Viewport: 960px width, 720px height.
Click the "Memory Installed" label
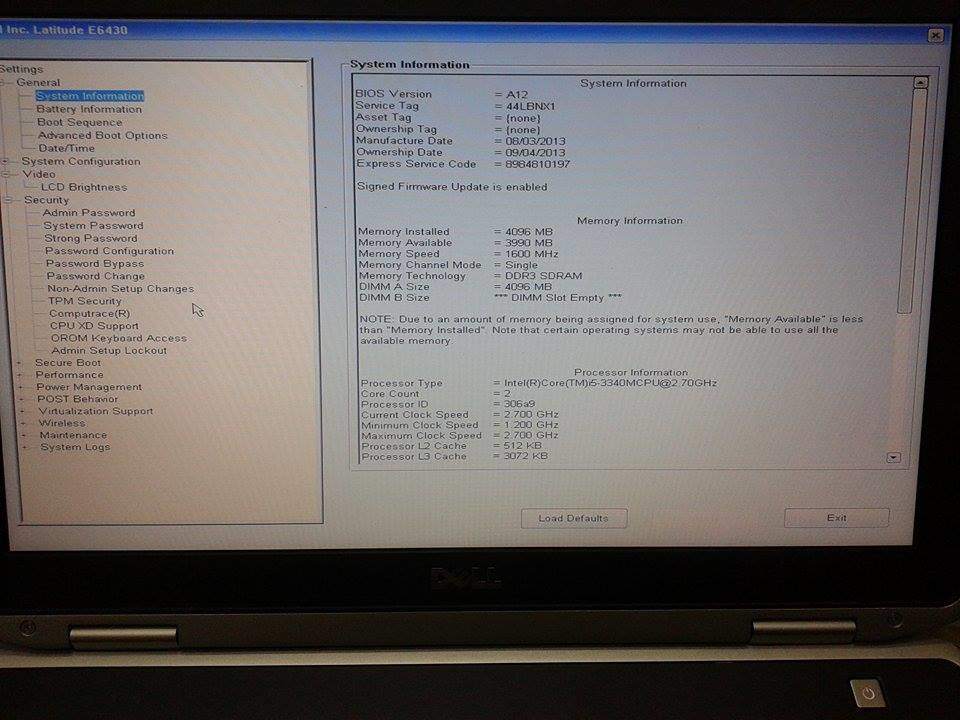coord(403,231)
